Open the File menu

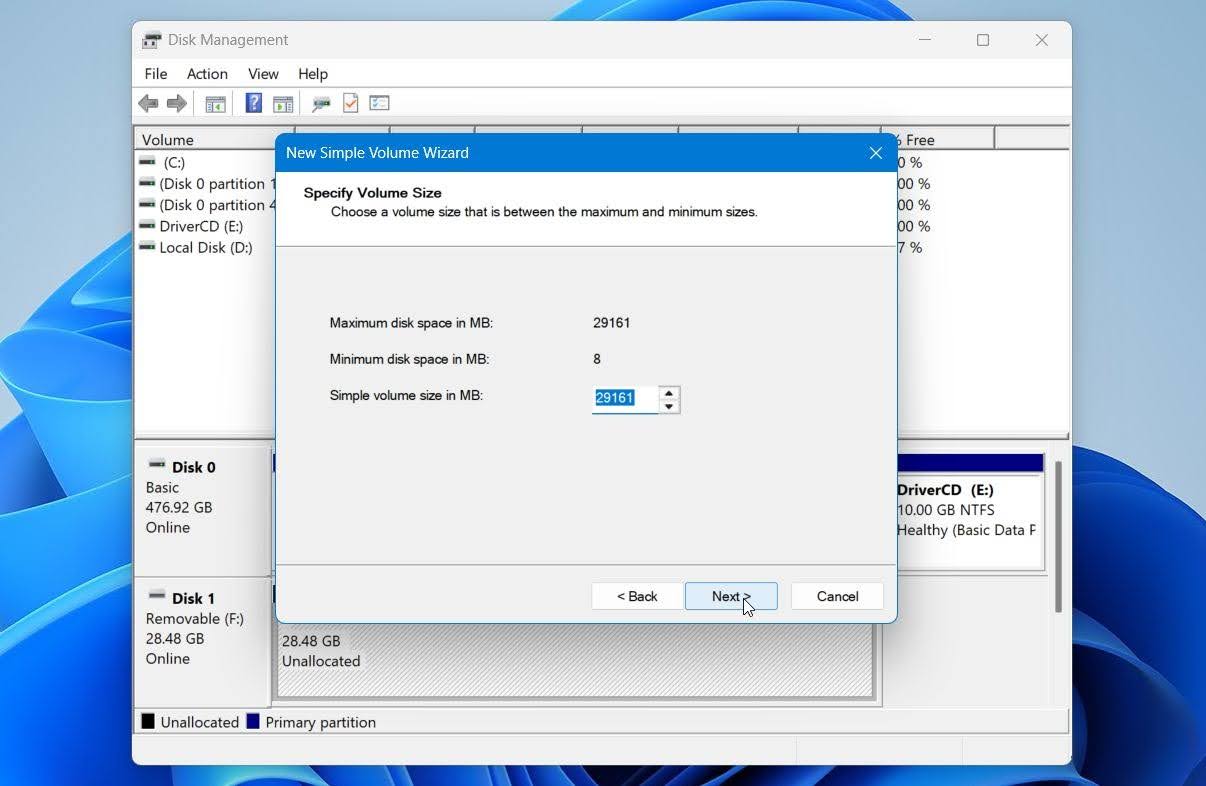pos(156,74)
